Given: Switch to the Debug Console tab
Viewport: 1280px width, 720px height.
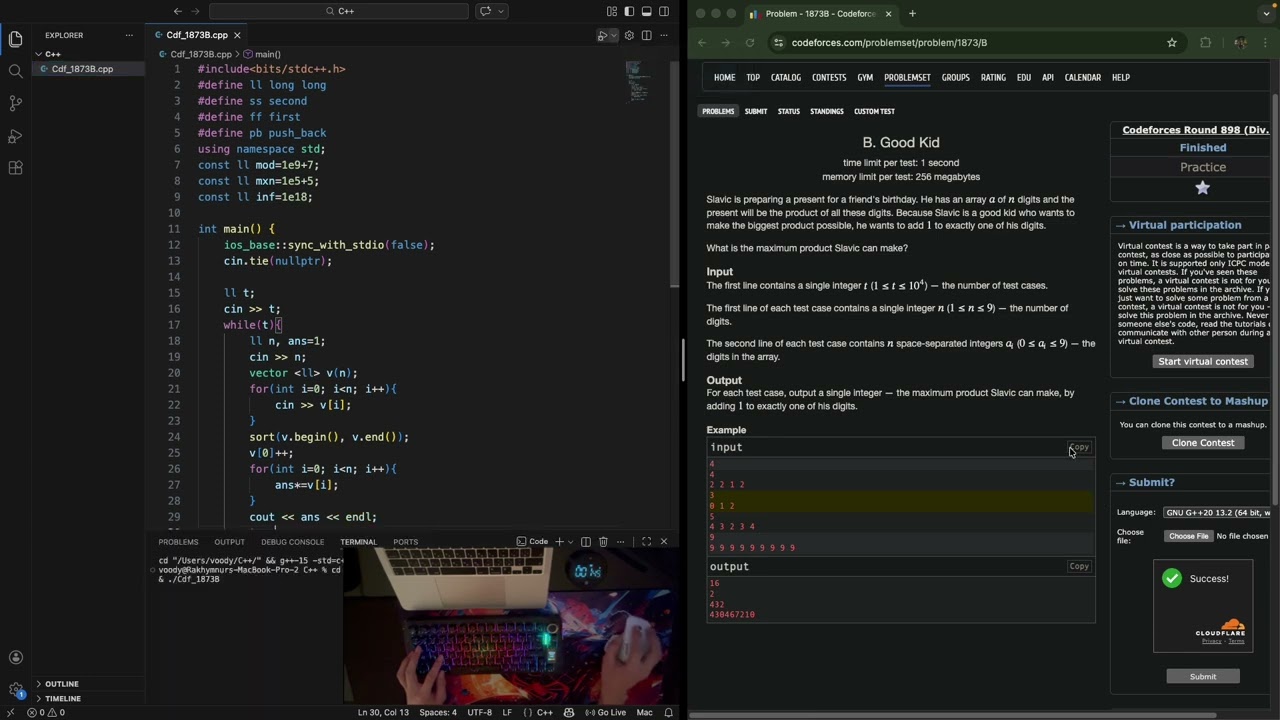Looking at the screenshot, I should click(292, 542).
